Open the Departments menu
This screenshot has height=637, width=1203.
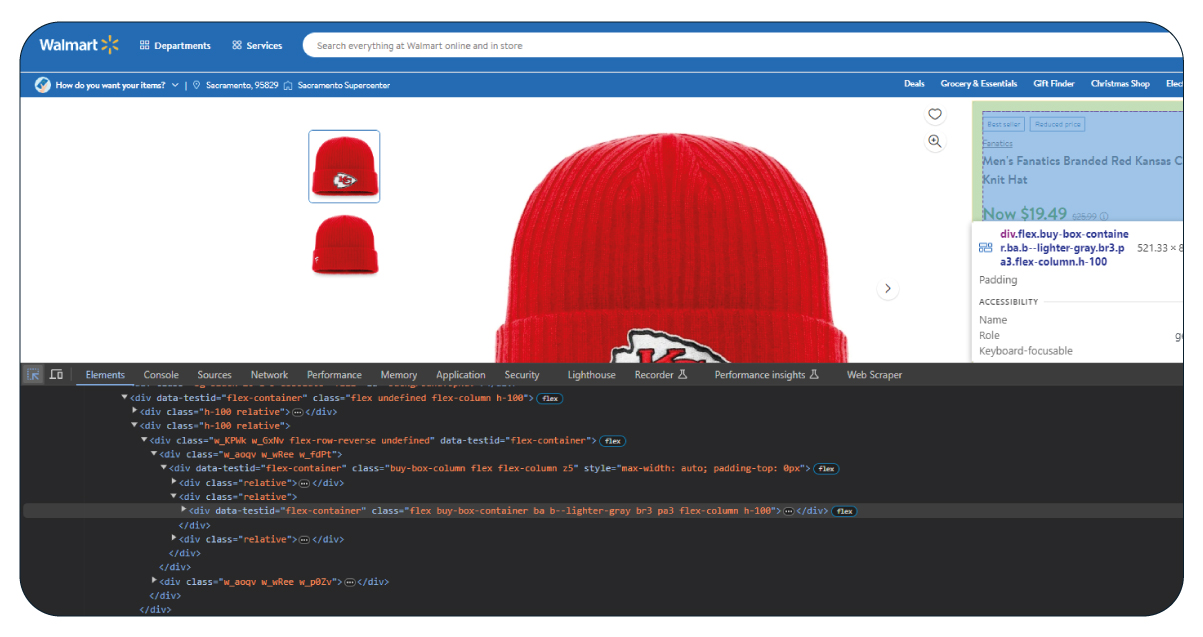tap(175, 45)
